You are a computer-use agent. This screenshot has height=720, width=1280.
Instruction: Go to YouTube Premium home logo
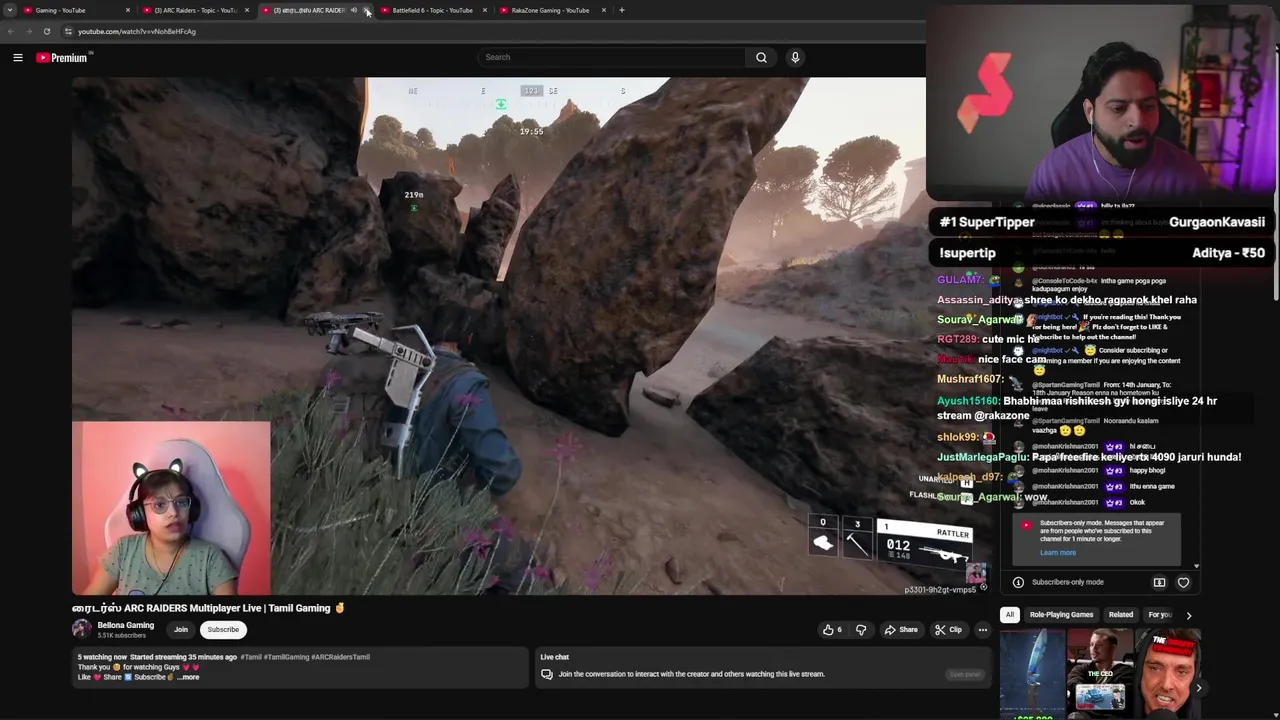[62, 58]
